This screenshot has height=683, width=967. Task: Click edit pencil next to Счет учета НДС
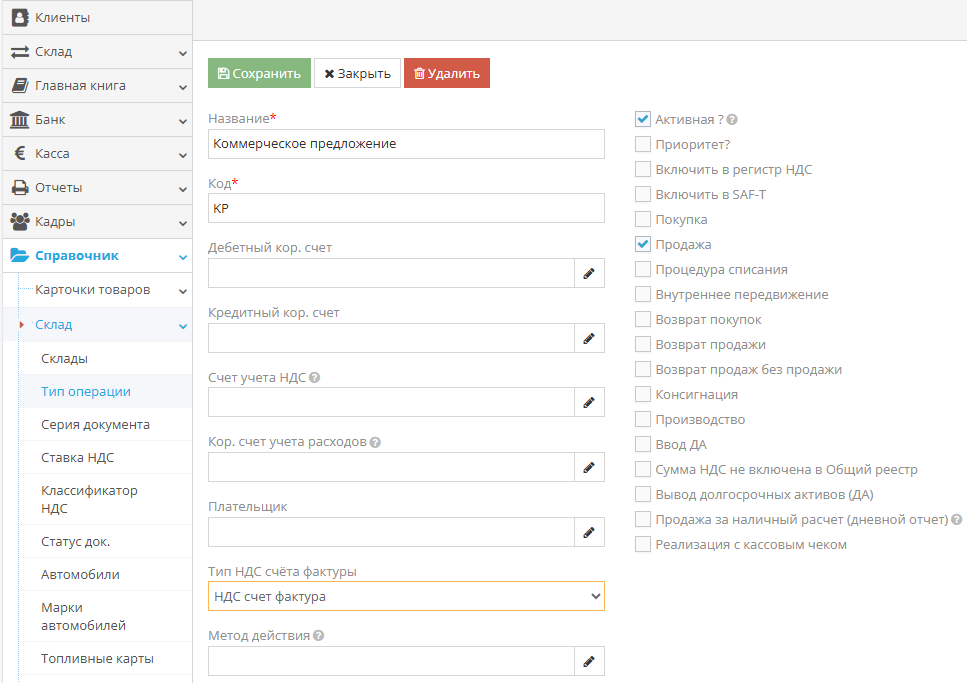[589, 402]
